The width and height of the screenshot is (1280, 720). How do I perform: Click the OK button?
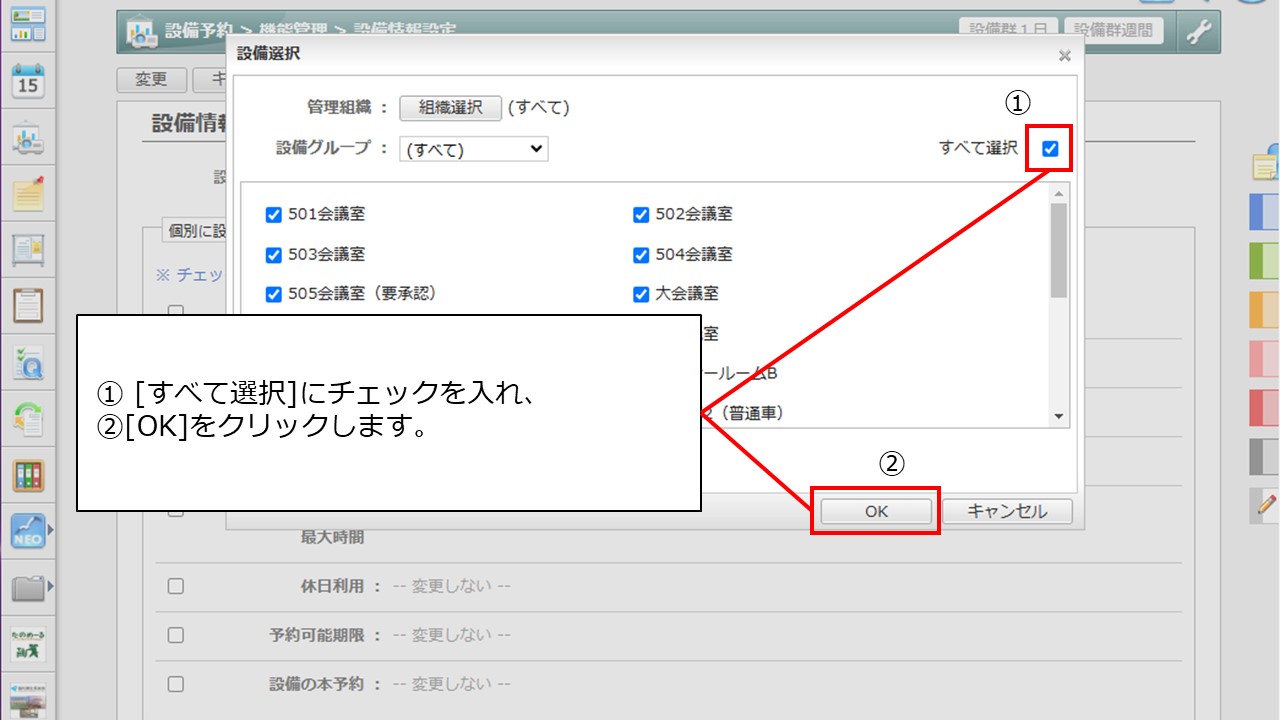876,511
